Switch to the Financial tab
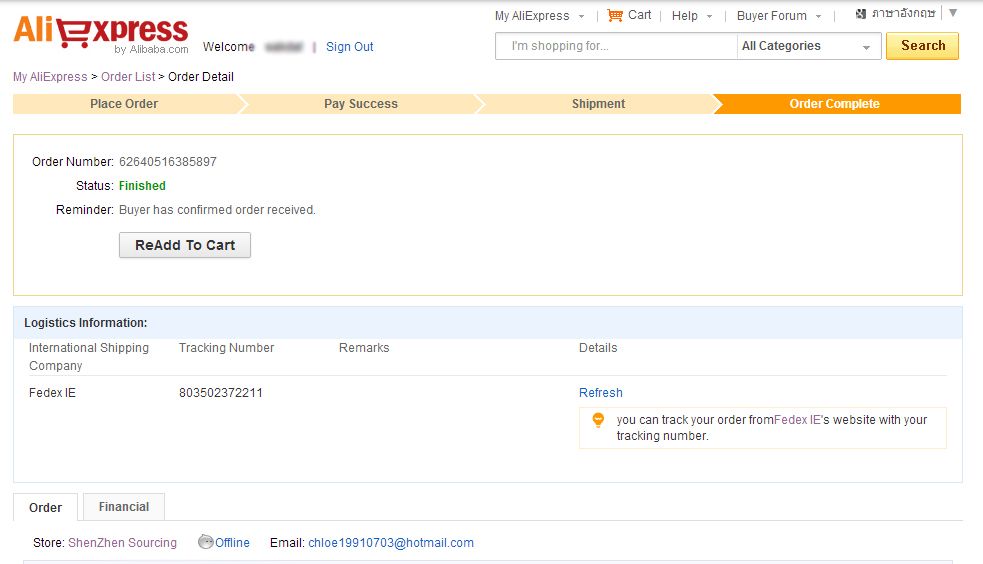Viewport: 983px width, 564px height. (x=124, y=507)
